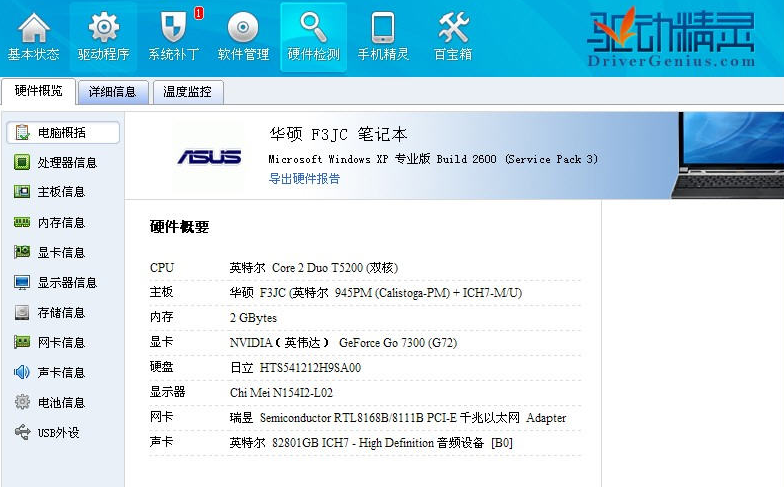Click the Core 2 Duo T5200 CPU value

[314, 268]
